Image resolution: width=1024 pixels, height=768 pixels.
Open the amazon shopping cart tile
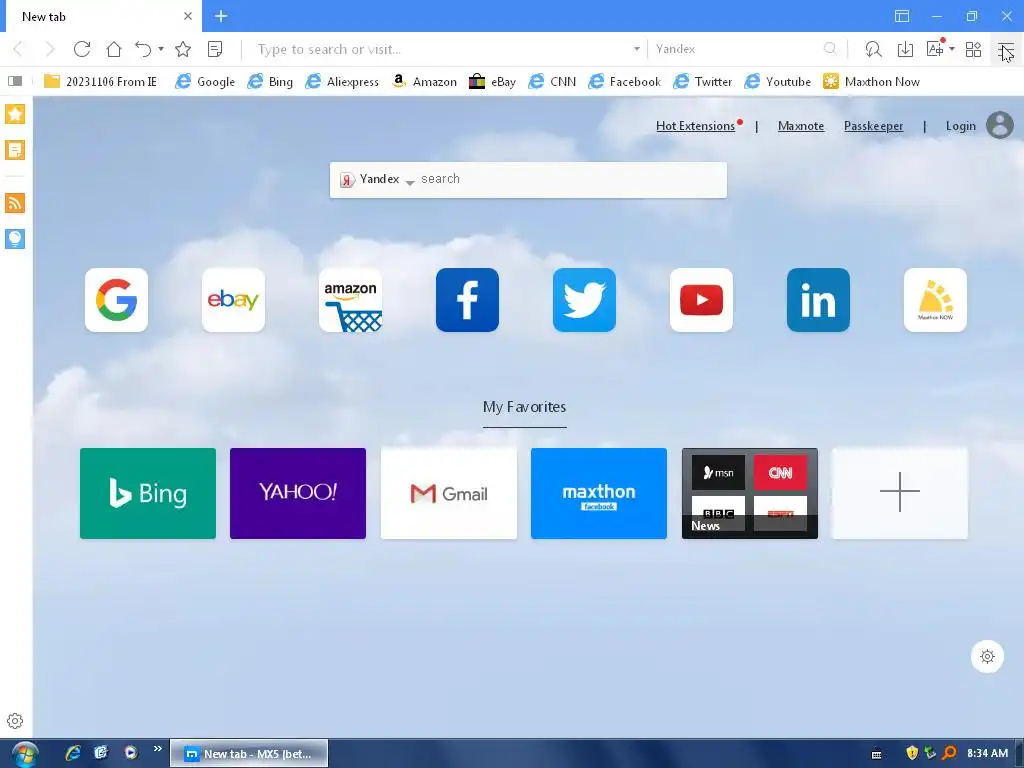click(x=350, y=300)
